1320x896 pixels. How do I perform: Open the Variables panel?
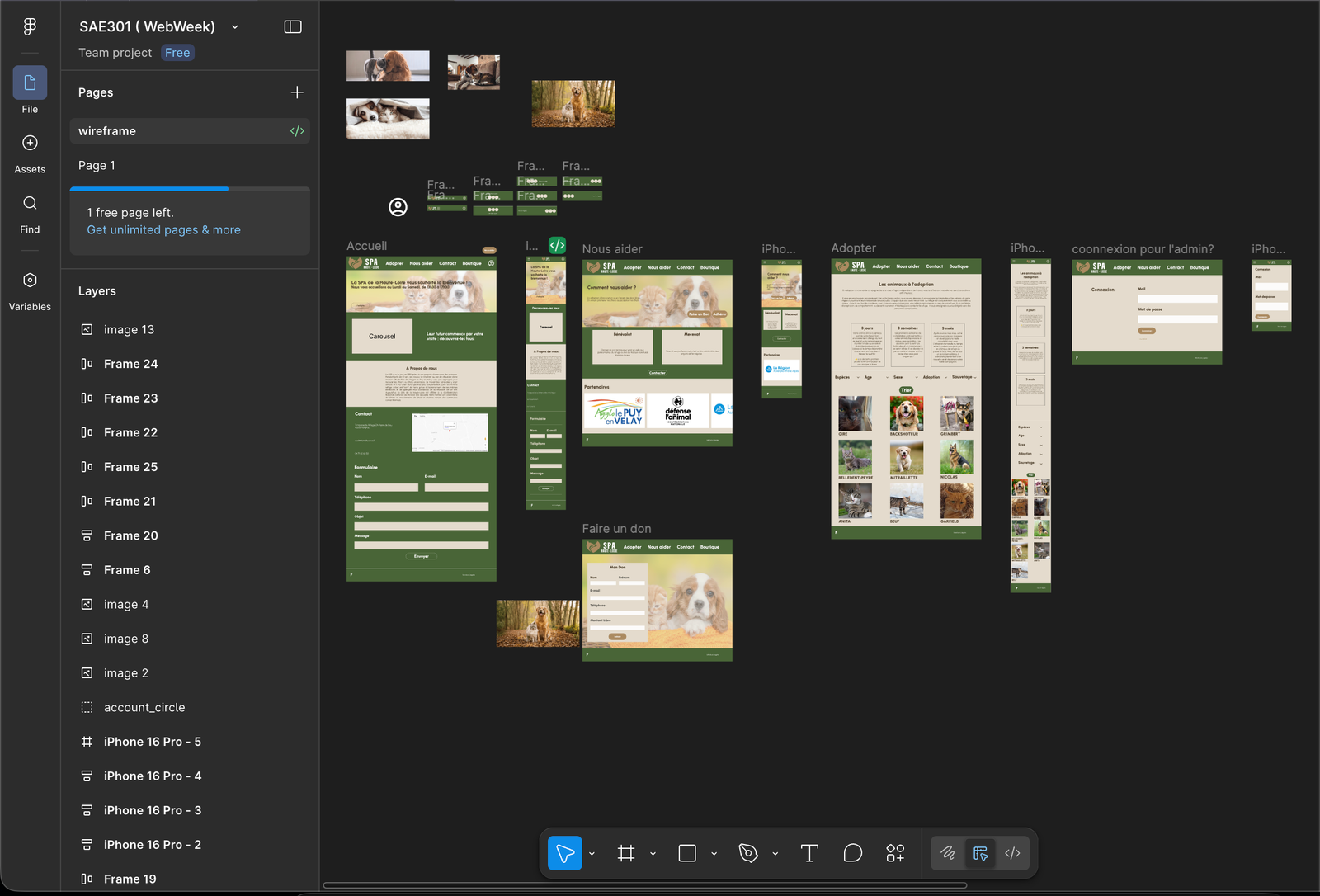(x=30, y=281)
